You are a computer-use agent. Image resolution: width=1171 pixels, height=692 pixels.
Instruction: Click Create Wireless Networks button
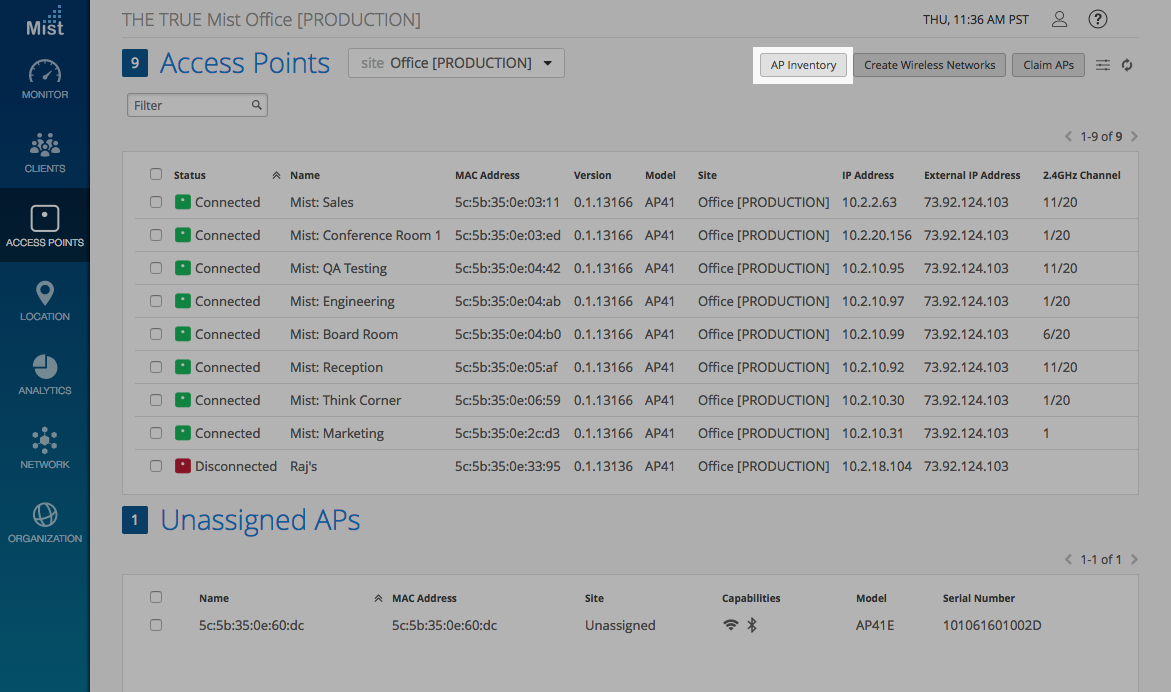click(929, 65)
